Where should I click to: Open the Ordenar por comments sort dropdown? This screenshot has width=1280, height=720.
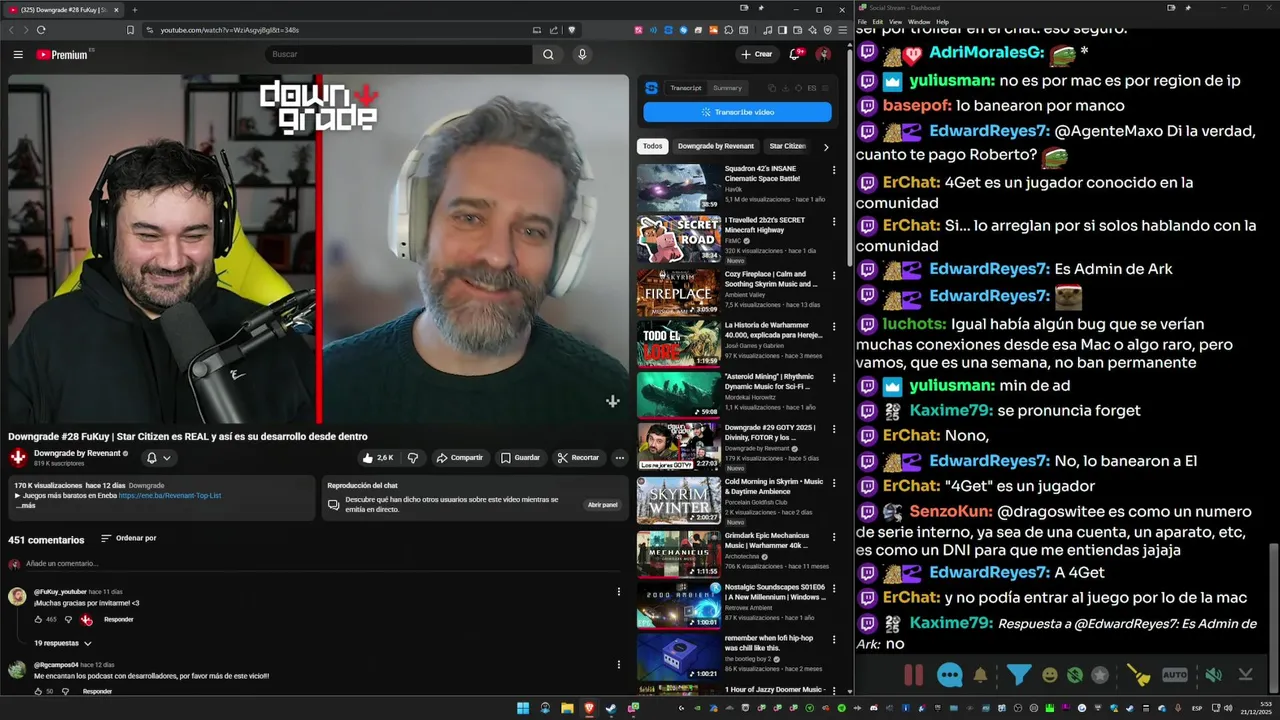[x=129, y=538]
